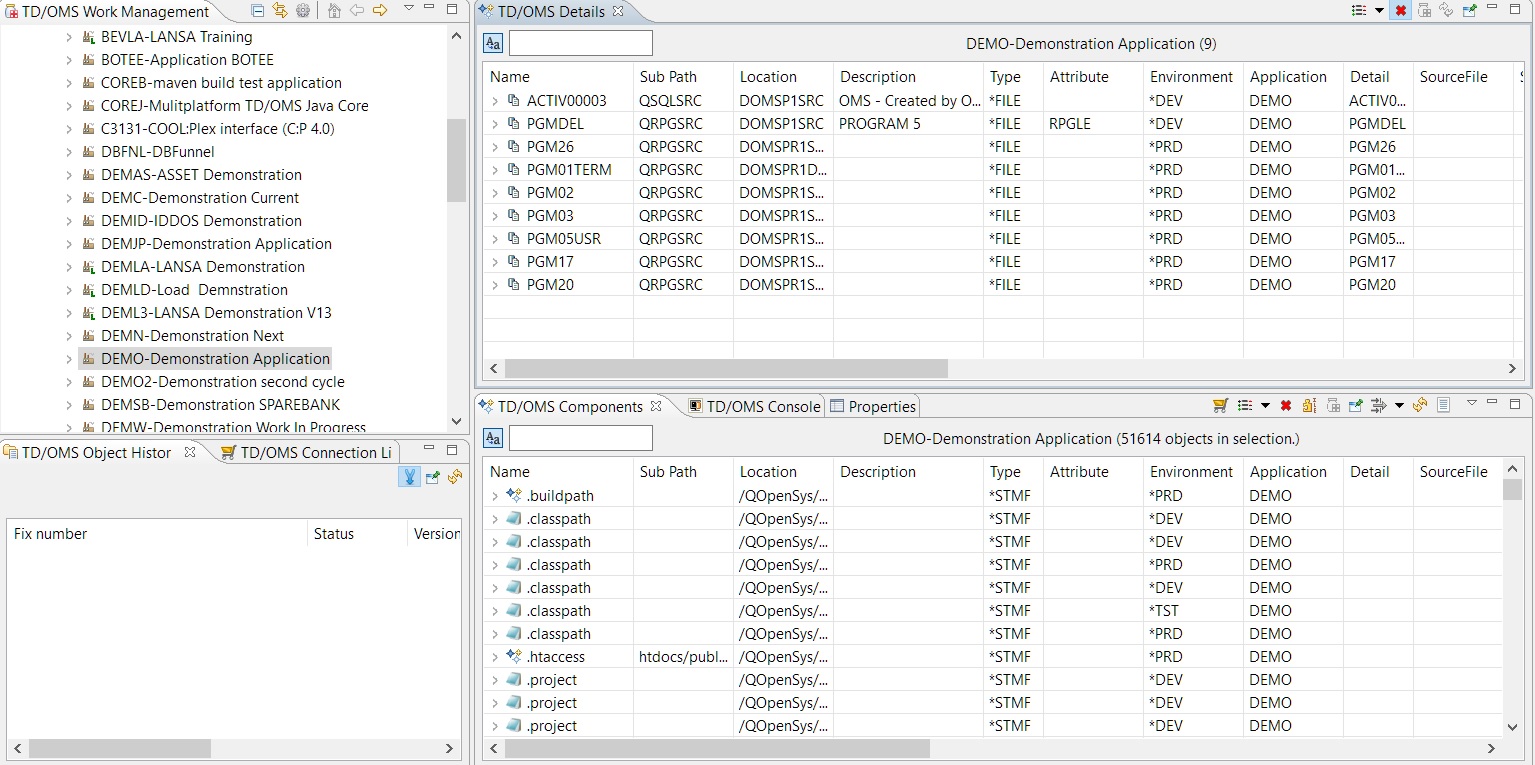The width and height of the screenshot is (1535, 765).
Task: Click the yellow refresh arrows in Components toolbar
Action: coord(1420,405)
